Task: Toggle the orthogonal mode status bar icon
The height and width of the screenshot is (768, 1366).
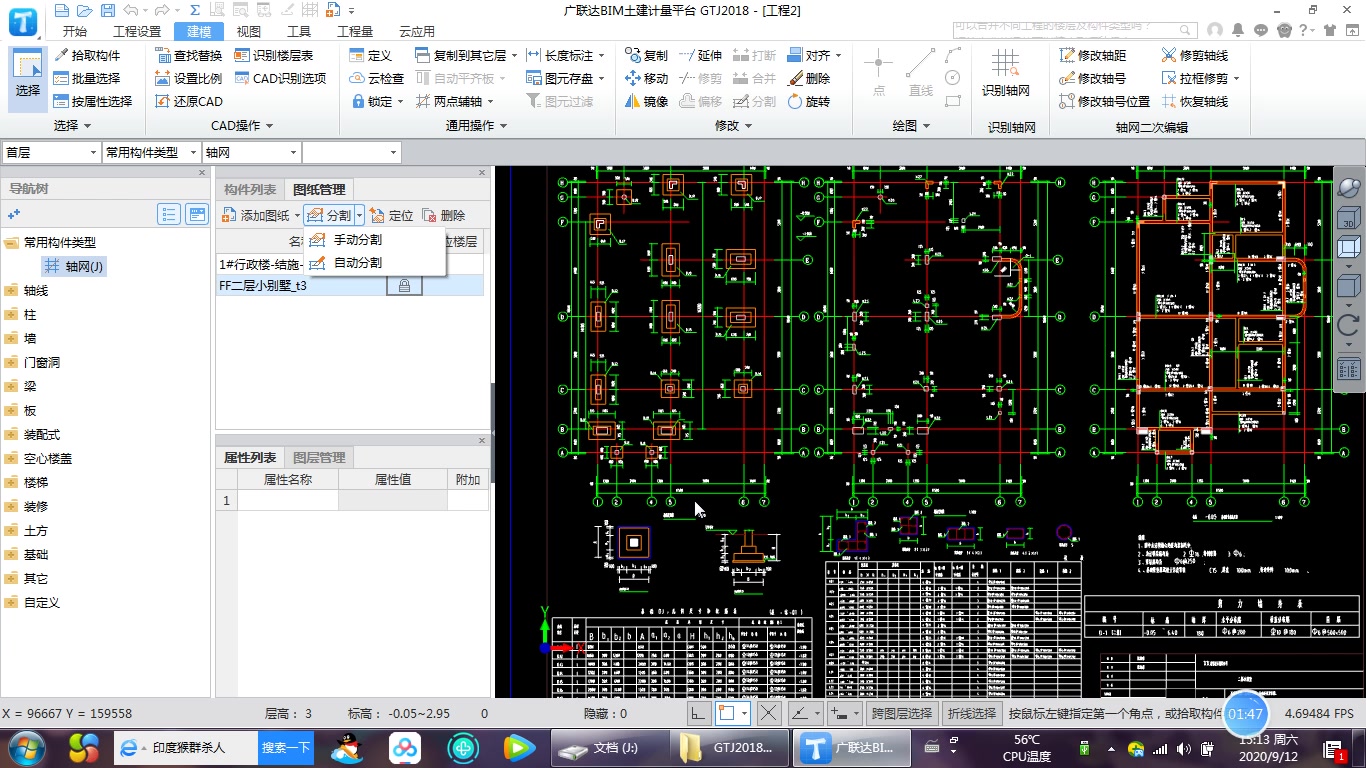Action: 699,714
